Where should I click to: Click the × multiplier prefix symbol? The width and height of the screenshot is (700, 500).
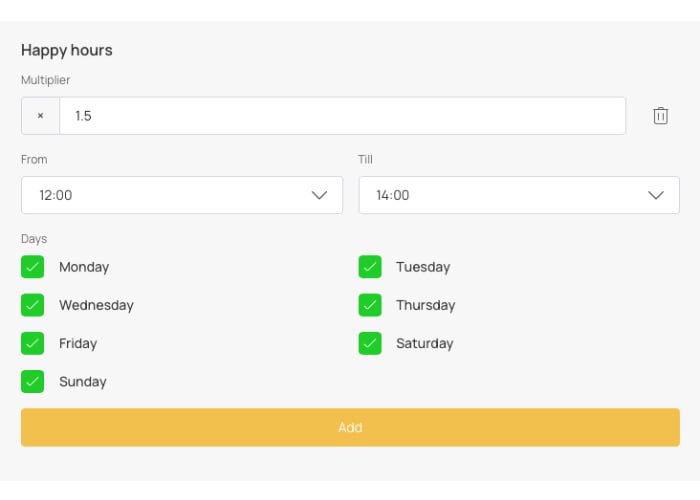click(x=41, y=116)
